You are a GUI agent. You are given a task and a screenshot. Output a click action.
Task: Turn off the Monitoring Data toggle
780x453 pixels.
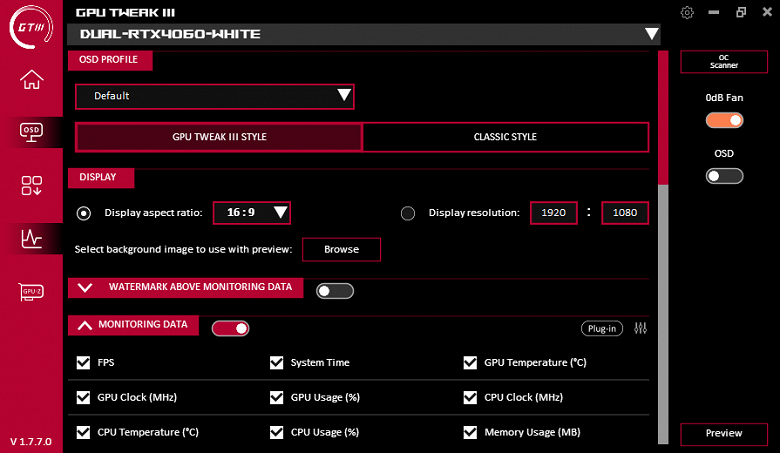230,328
